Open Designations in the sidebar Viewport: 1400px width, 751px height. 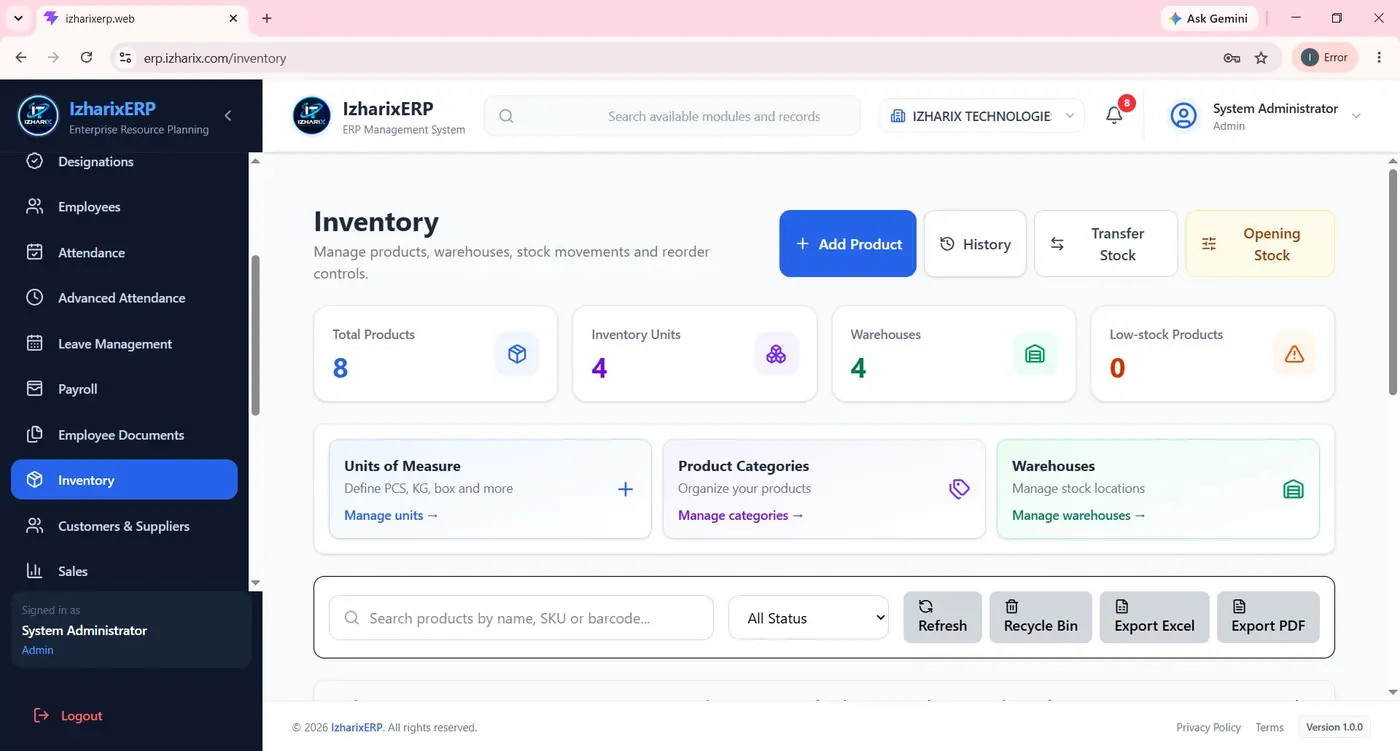124,161
